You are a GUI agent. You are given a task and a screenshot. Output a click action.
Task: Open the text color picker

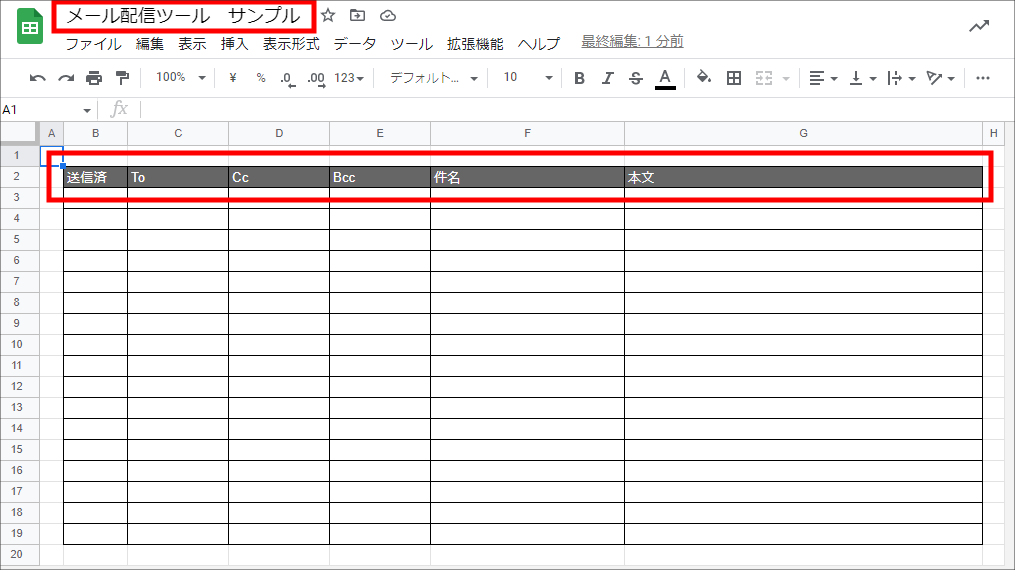pyautogui.click(x=665, y=79)
